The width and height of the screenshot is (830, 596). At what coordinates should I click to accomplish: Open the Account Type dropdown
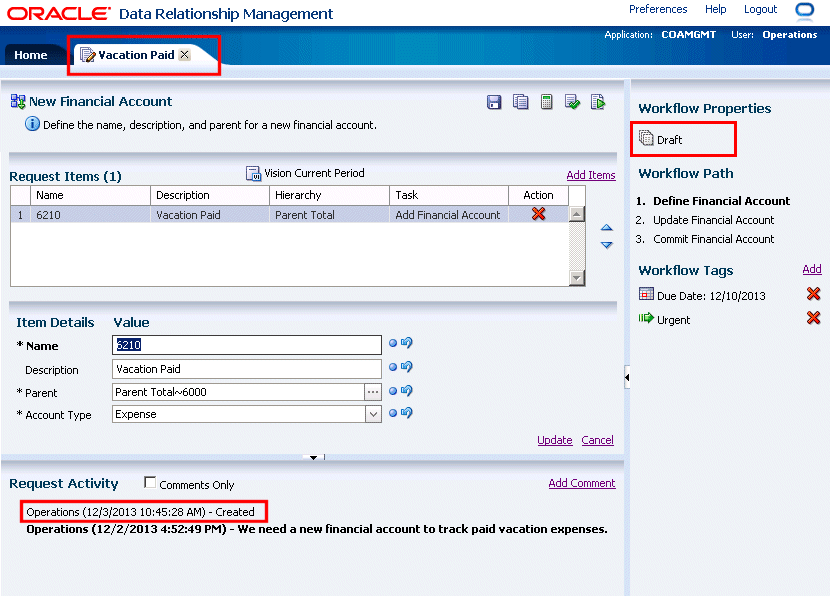[x=373, y=414]
